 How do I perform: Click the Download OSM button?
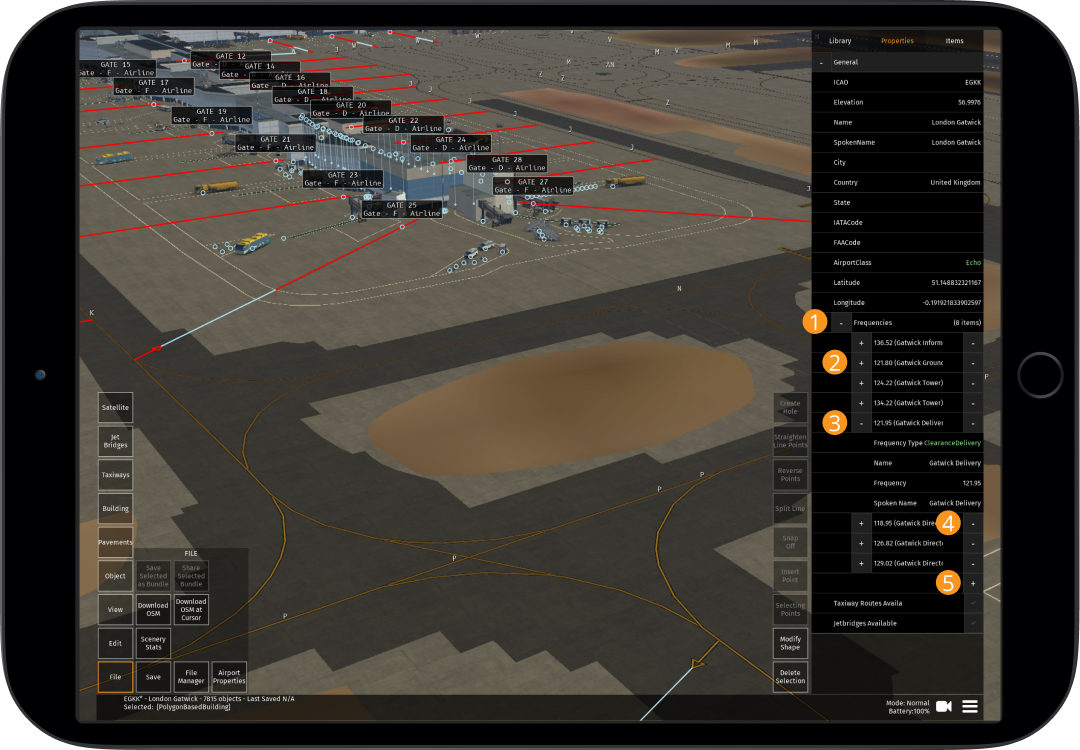[153, 609]
